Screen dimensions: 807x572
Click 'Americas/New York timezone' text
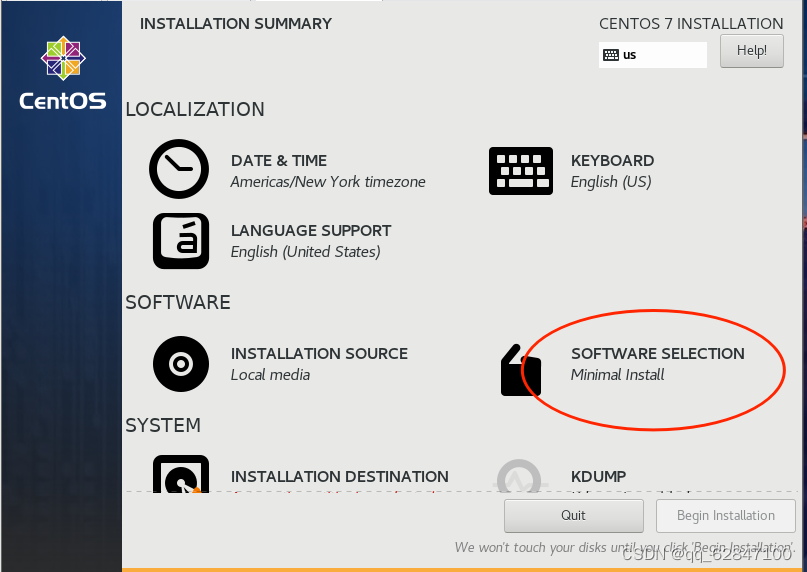(x=328, y=182)
